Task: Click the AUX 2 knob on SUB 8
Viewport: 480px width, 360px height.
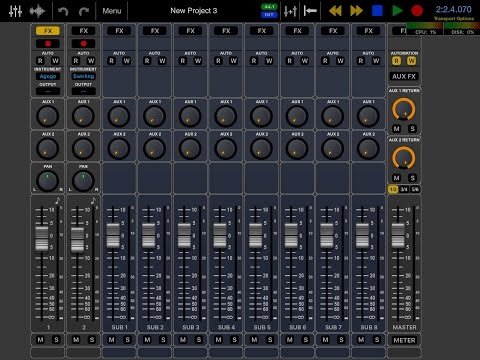Action: [368, 149]
